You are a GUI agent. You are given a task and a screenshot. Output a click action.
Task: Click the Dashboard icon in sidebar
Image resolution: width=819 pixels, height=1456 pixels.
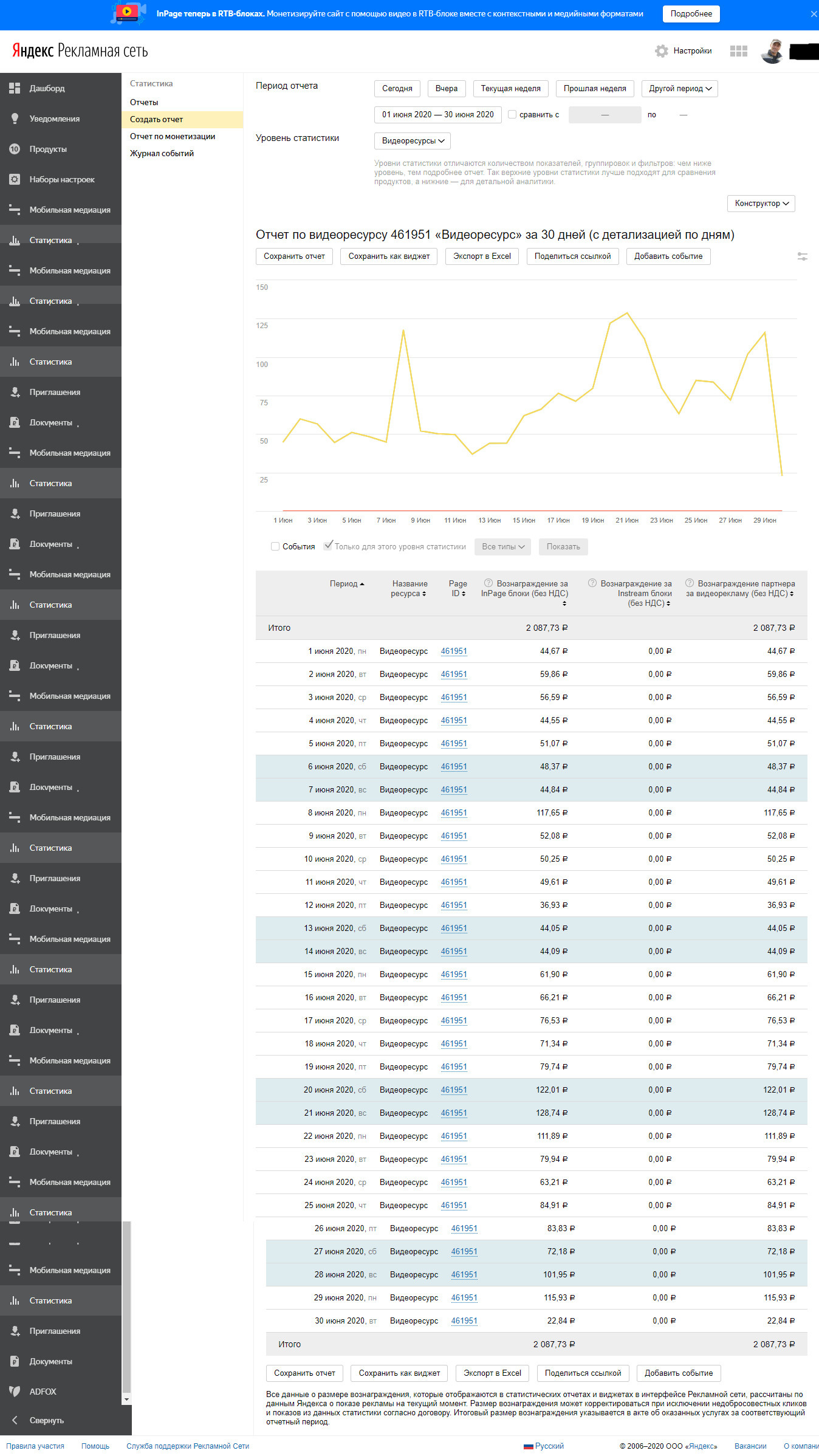pyautogui.click(x=15, y=88)
